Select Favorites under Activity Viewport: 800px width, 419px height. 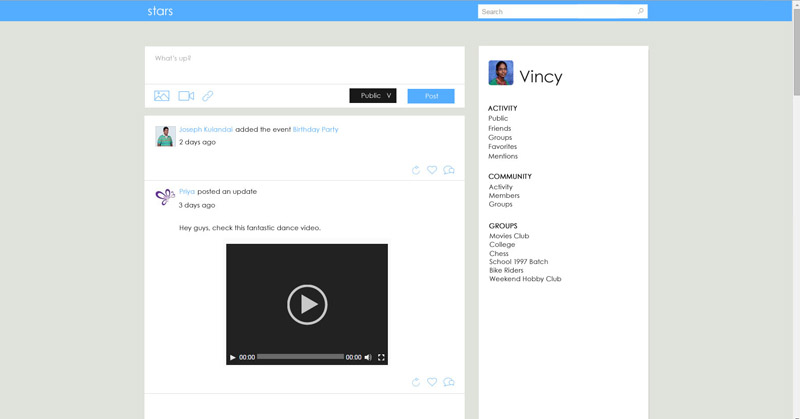503,146
